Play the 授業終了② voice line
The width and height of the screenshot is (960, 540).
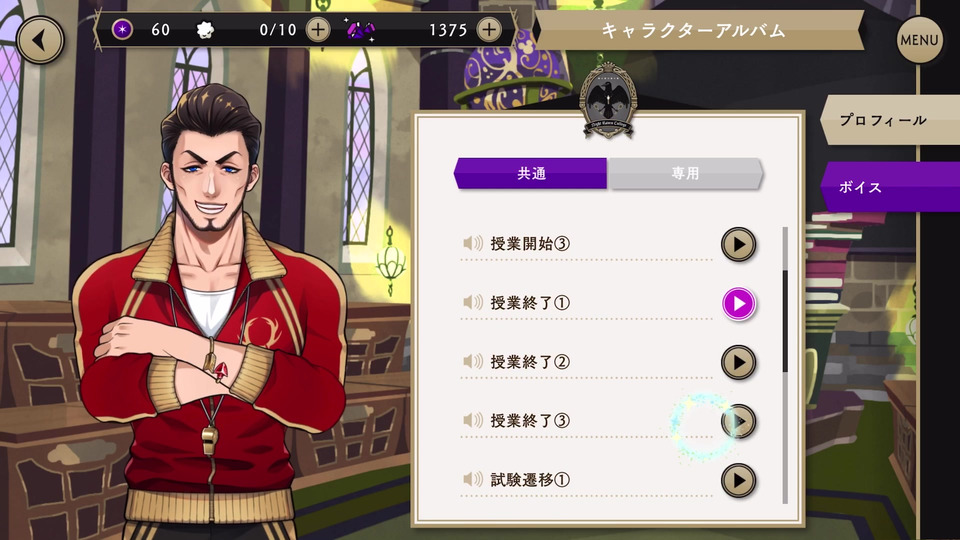738,362
